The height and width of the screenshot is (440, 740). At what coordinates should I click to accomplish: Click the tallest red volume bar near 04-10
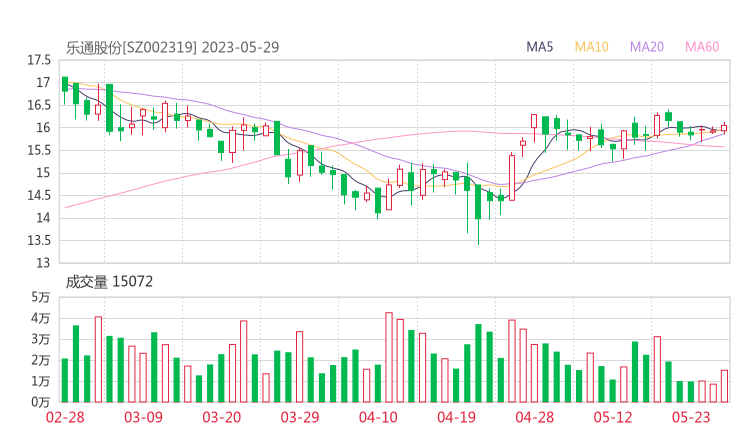389,357
